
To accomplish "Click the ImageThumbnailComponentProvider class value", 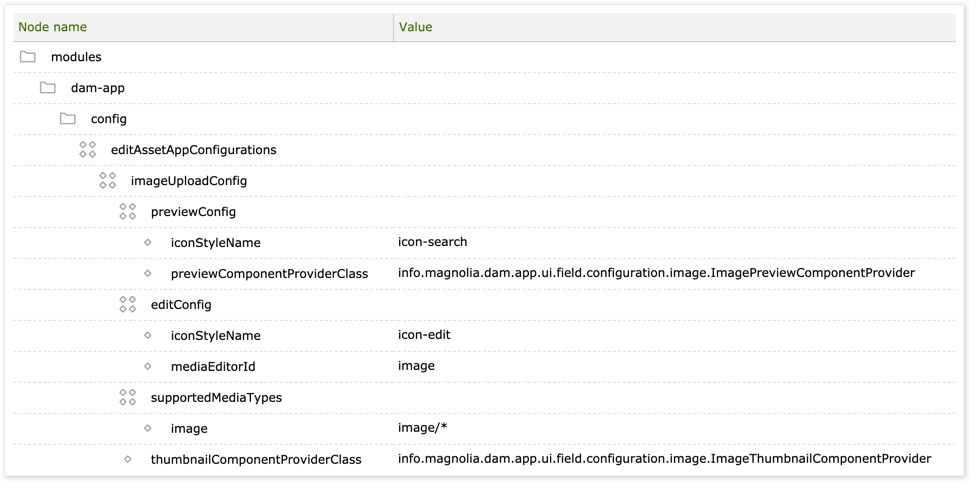I will [664, 459].
